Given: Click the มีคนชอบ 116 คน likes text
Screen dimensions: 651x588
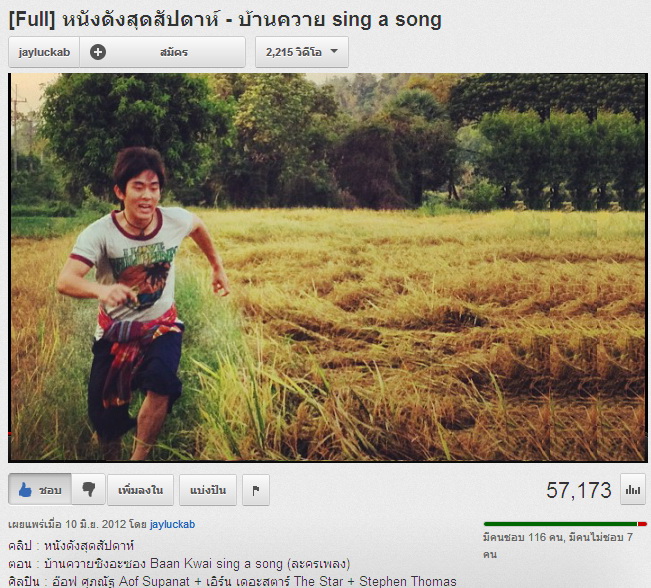Looking at the screenshot, I should coord(523,537).
